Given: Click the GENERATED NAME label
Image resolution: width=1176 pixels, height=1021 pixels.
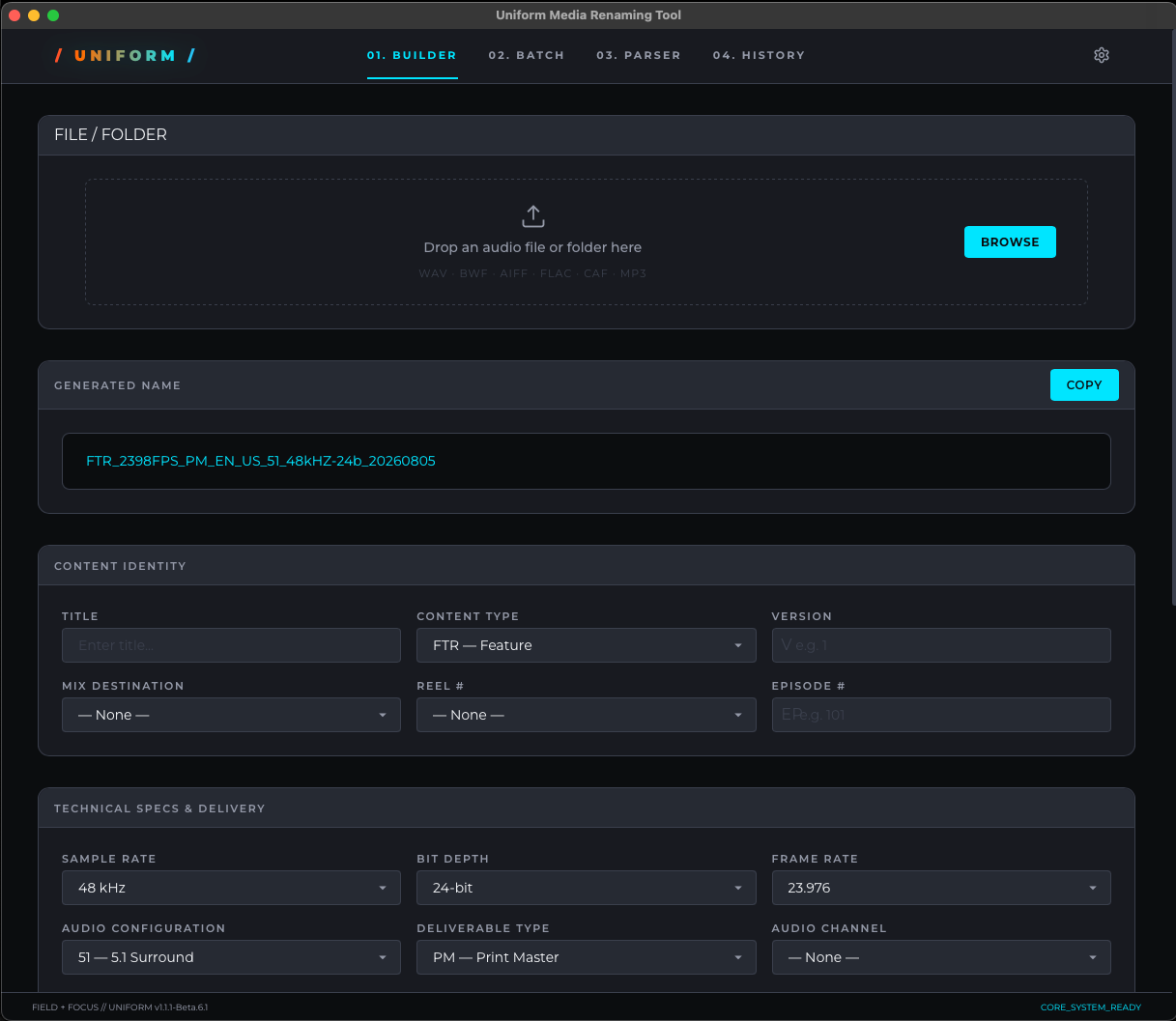Looking at the screenshot, I should point(117,385).
